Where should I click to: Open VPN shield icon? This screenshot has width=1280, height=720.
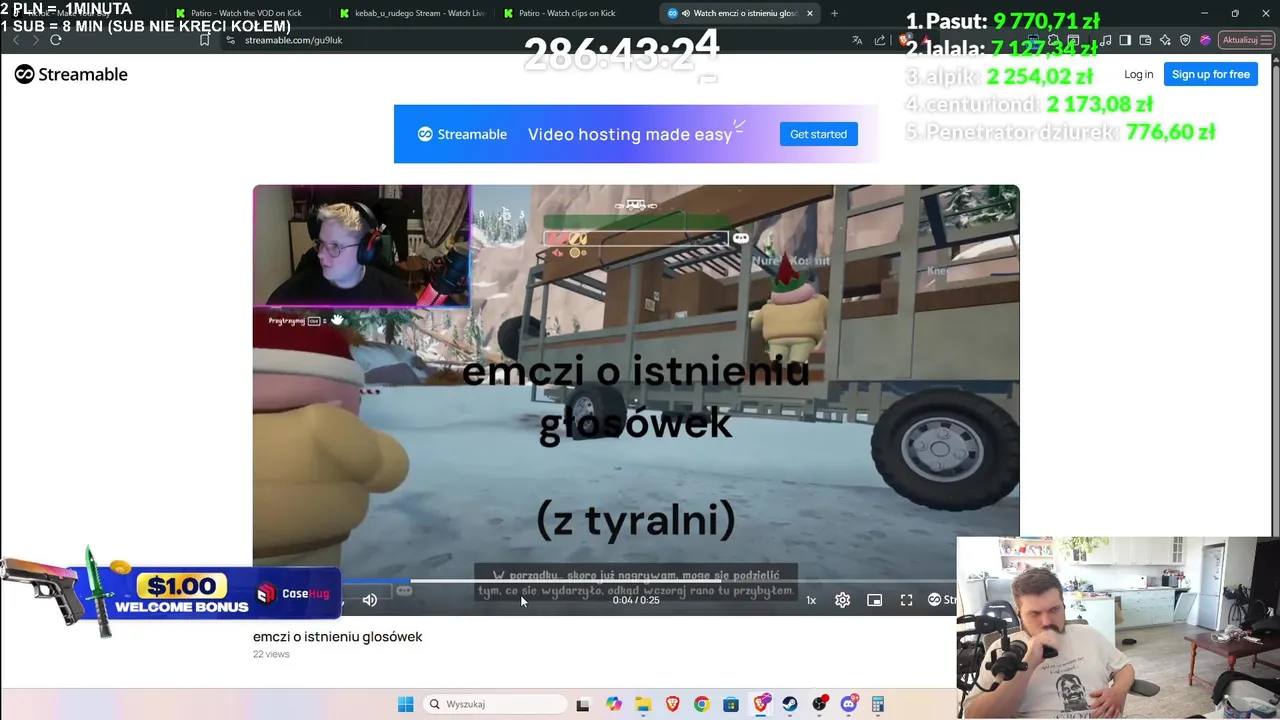coord(1185,40)
